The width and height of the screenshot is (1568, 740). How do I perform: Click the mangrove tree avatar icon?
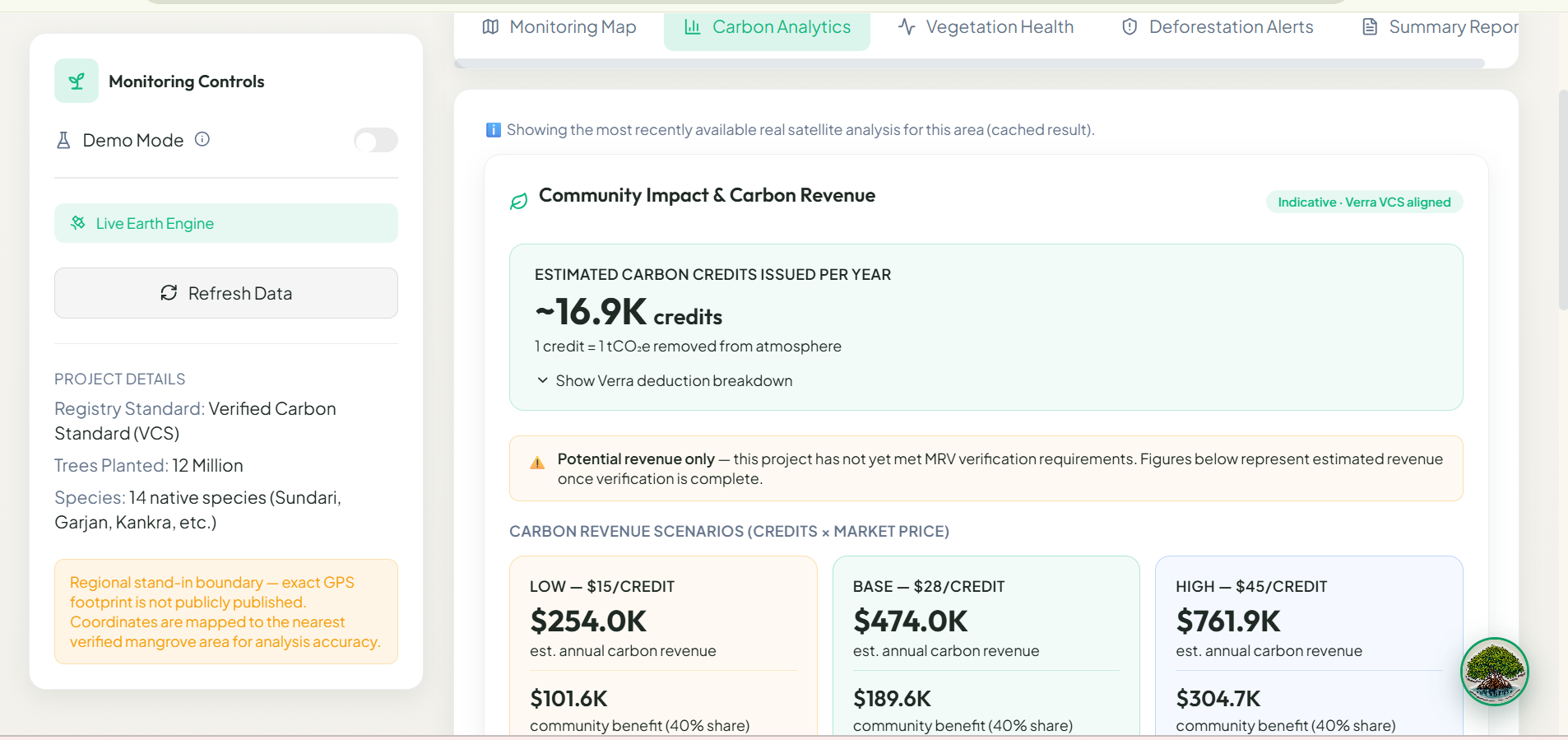pos(1494,672)
